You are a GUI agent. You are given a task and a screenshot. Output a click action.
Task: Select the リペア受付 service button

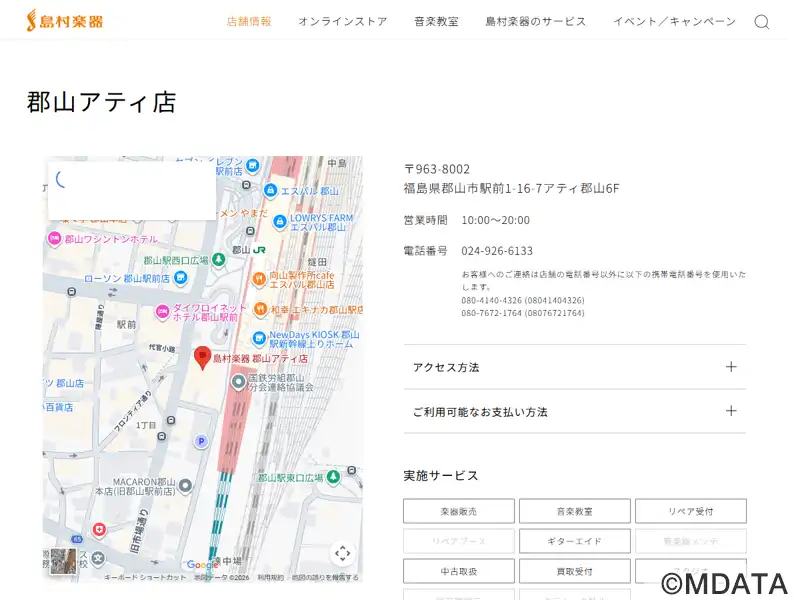pos(690,511)
